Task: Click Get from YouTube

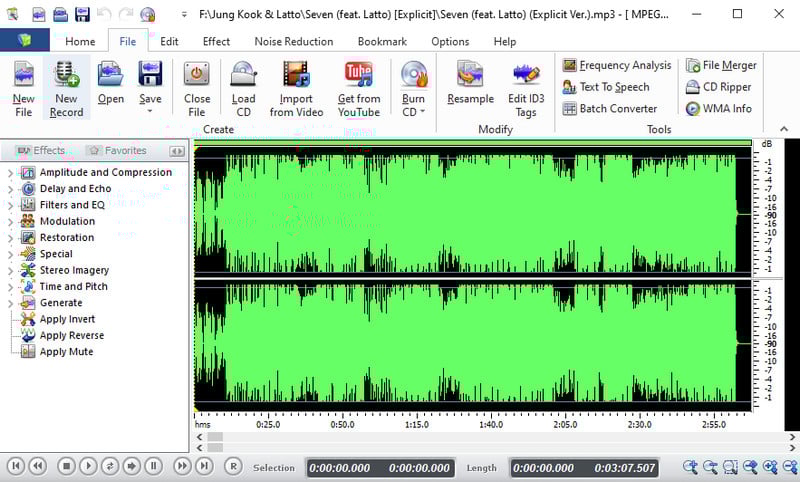Action: (x=359, y=89)
